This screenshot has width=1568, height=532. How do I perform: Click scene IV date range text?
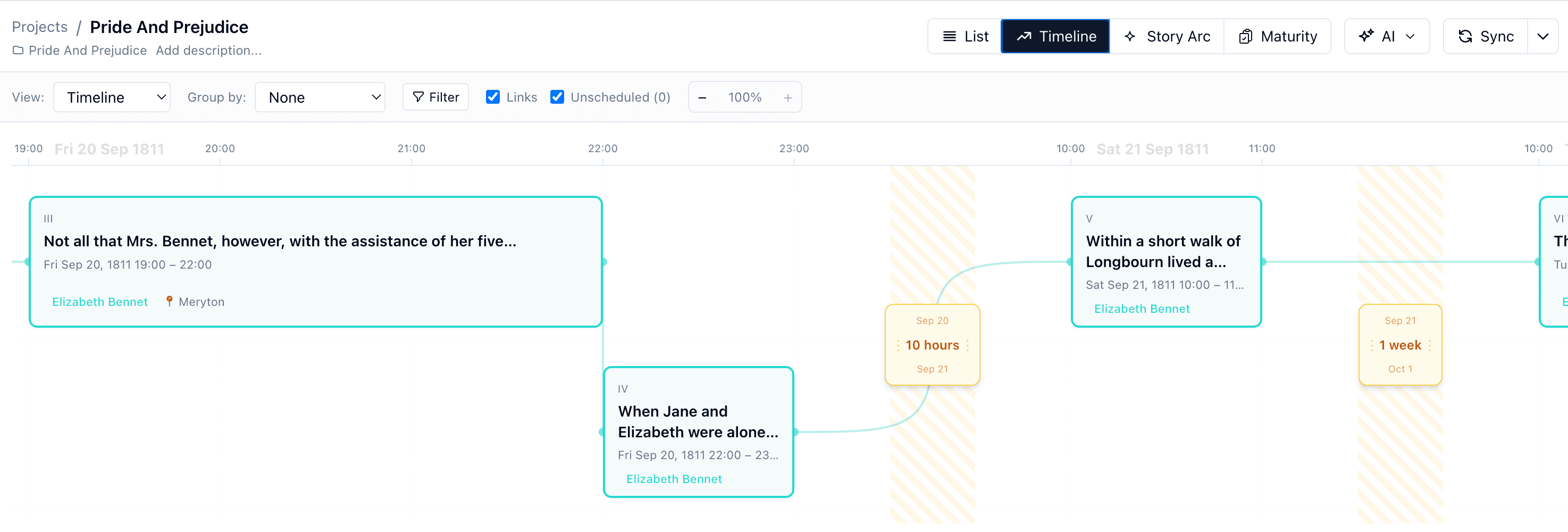(698, 455)
